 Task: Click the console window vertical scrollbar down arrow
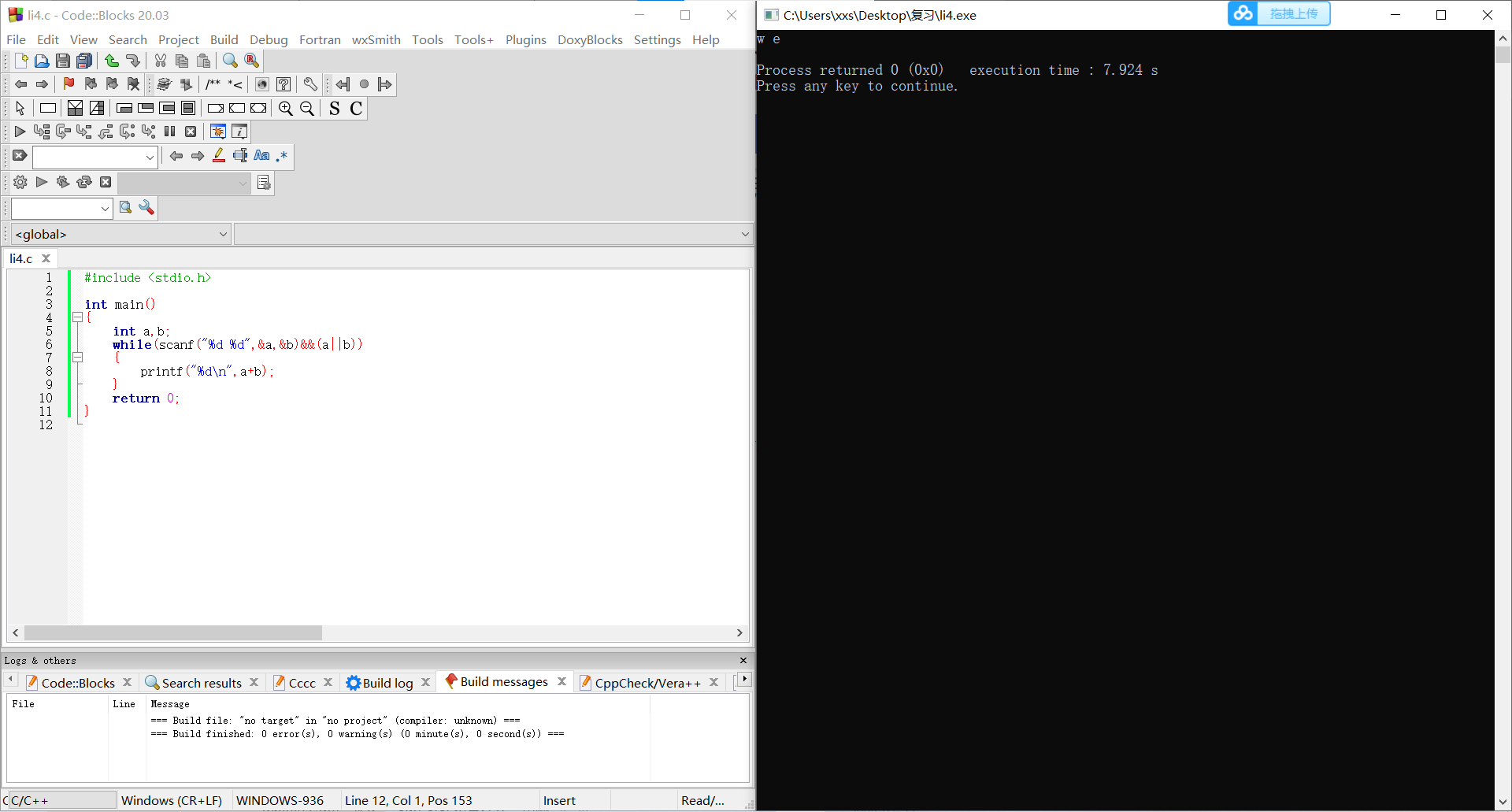tap(1503, 803)
